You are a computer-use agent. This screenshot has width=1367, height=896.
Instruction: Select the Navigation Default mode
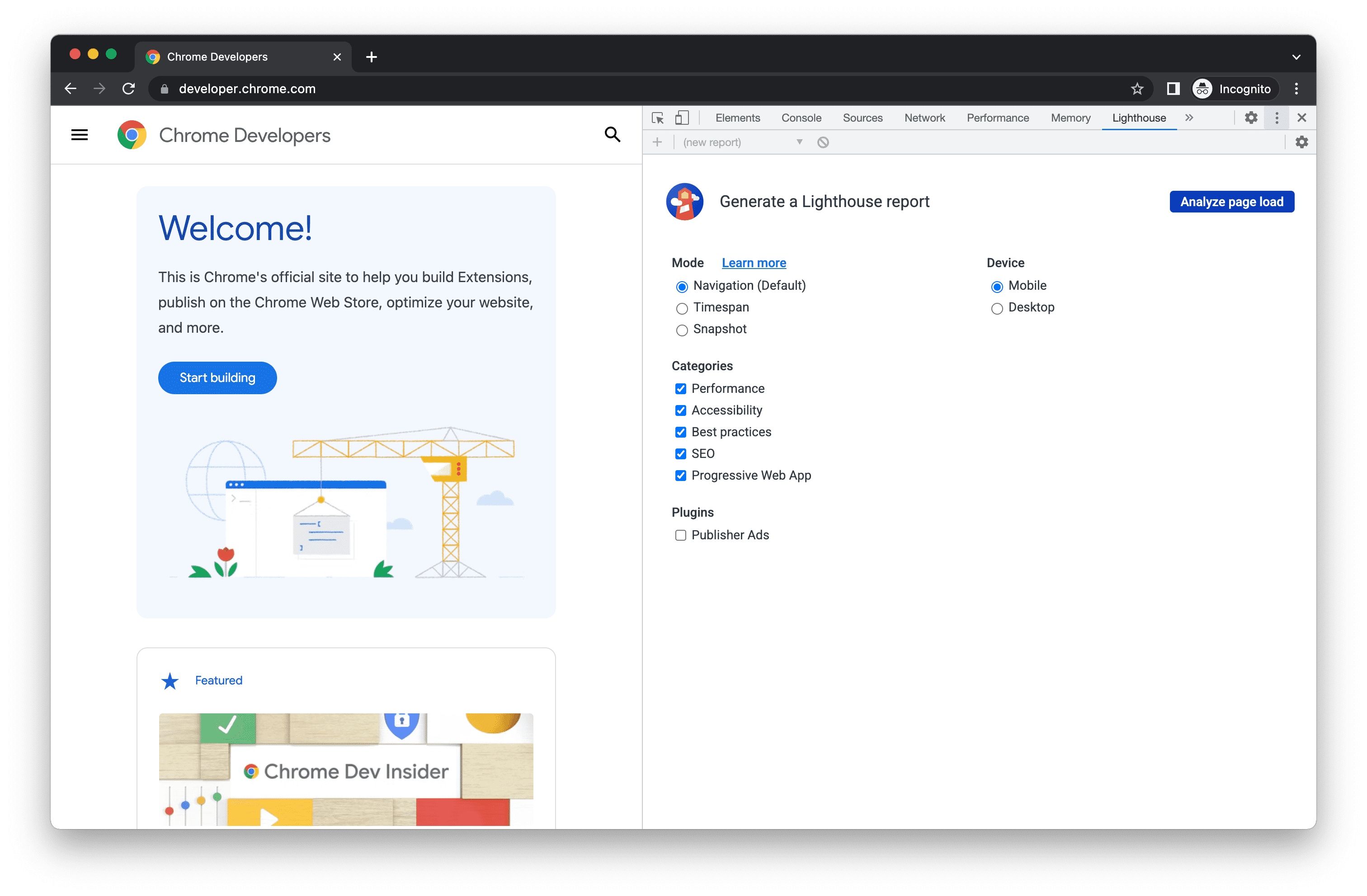681,285
